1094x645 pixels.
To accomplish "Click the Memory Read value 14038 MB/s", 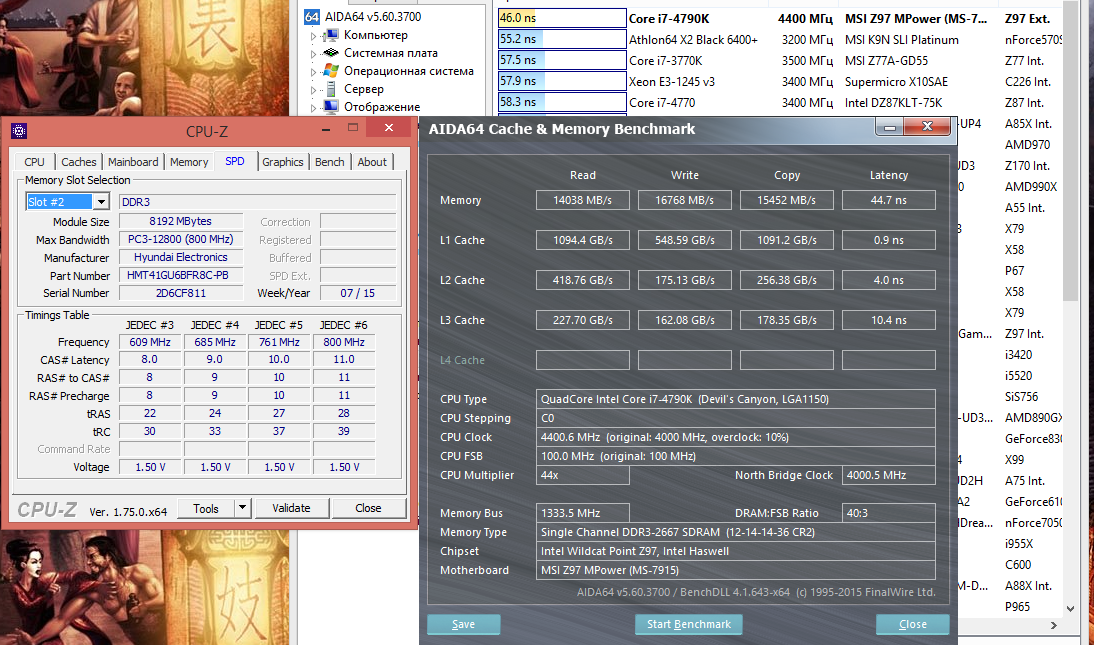I will [583, 200].
